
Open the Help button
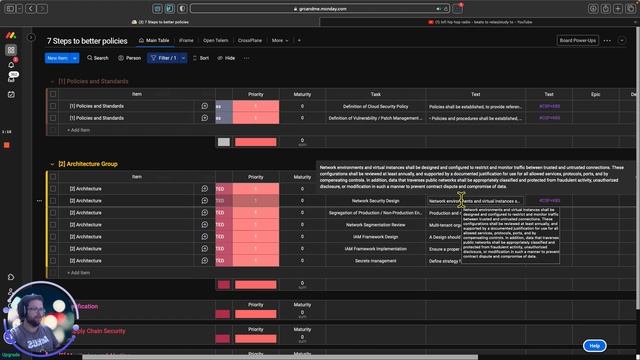point(595,346)
